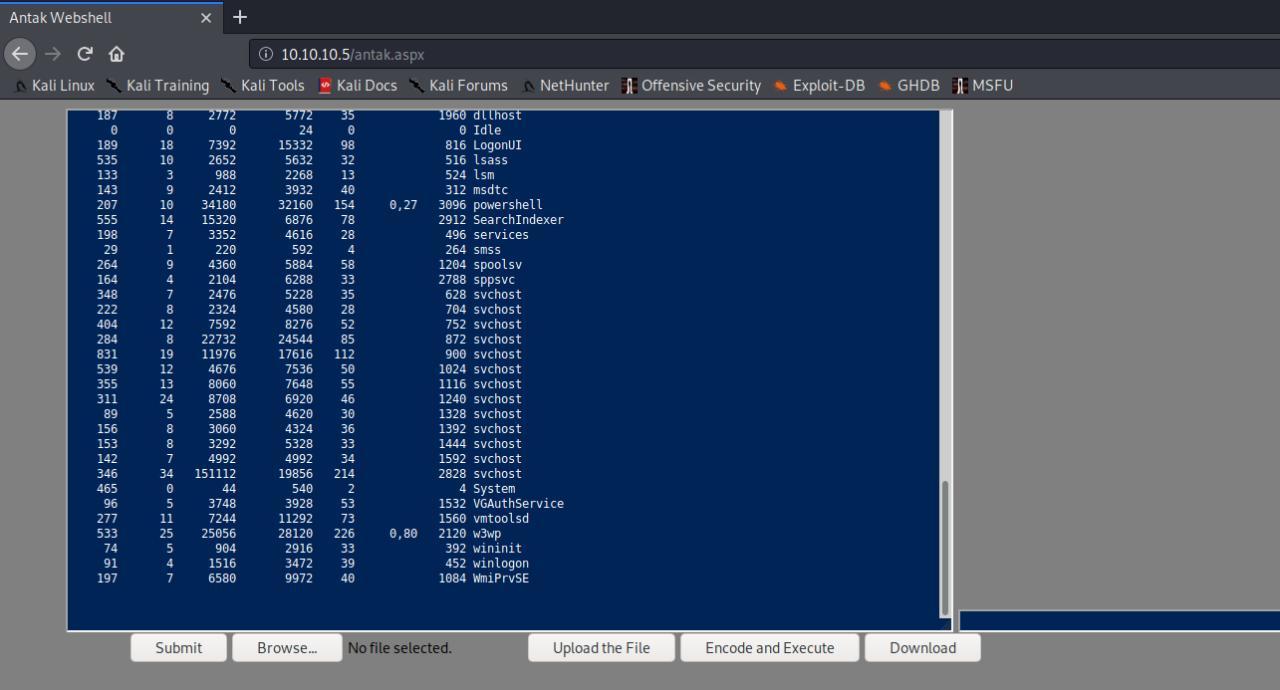Open the Kali Training bookmark

pos(157,86)
